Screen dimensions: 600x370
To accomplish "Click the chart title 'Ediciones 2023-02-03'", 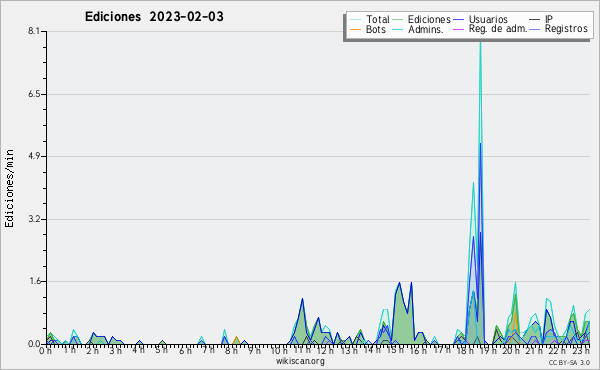I will tap(154, 17).
